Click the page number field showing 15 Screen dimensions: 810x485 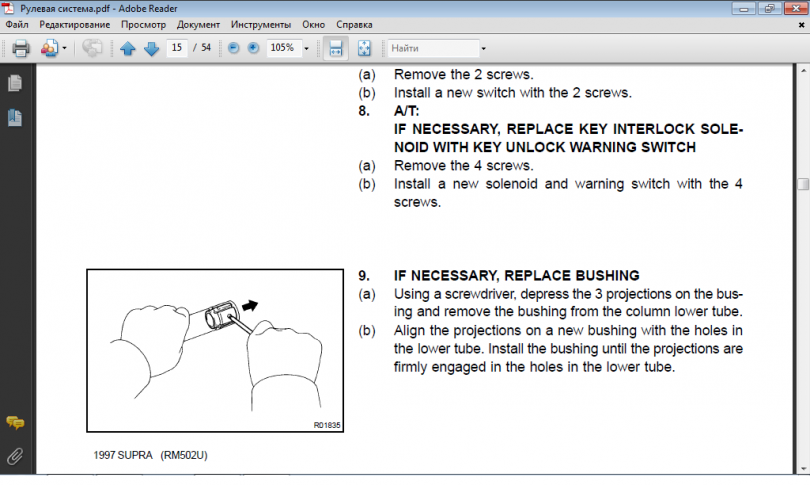tap(177, 48)
